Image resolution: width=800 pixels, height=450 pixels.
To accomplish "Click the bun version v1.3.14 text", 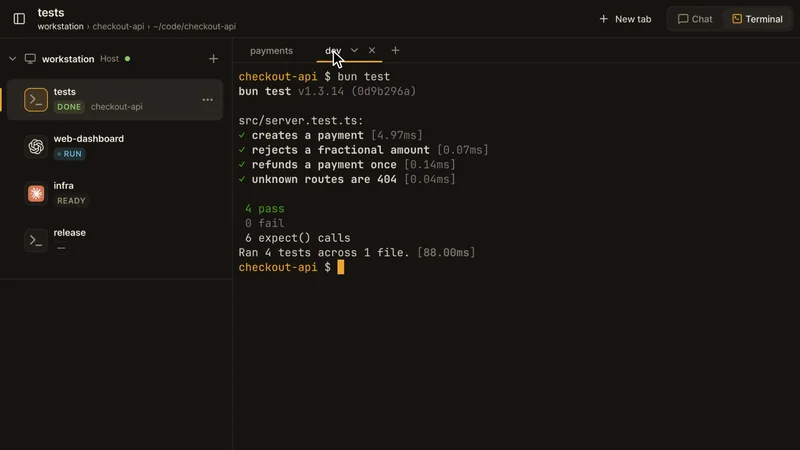I will tap(321, 91).
